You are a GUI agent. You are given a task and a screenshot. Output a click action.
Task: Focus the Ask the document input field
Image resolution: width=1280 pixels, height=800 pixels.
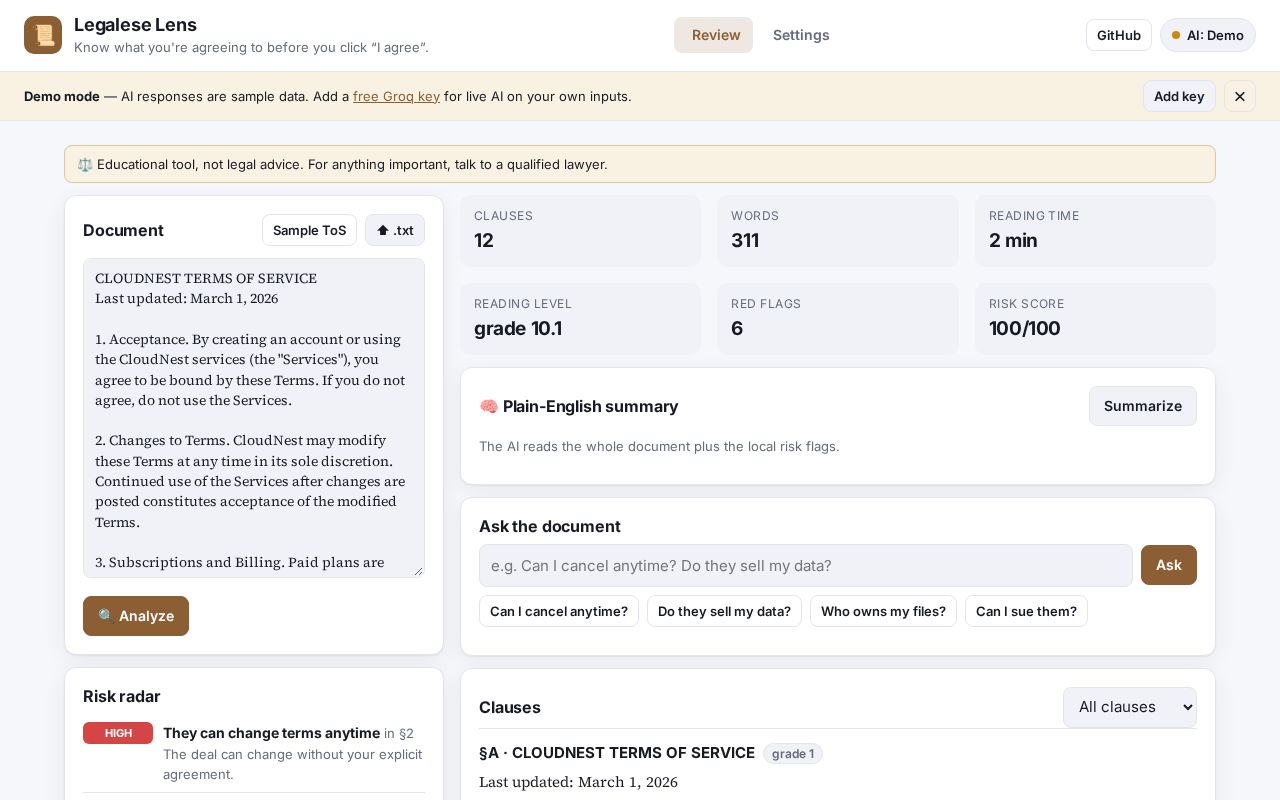(x=806, y=565)
